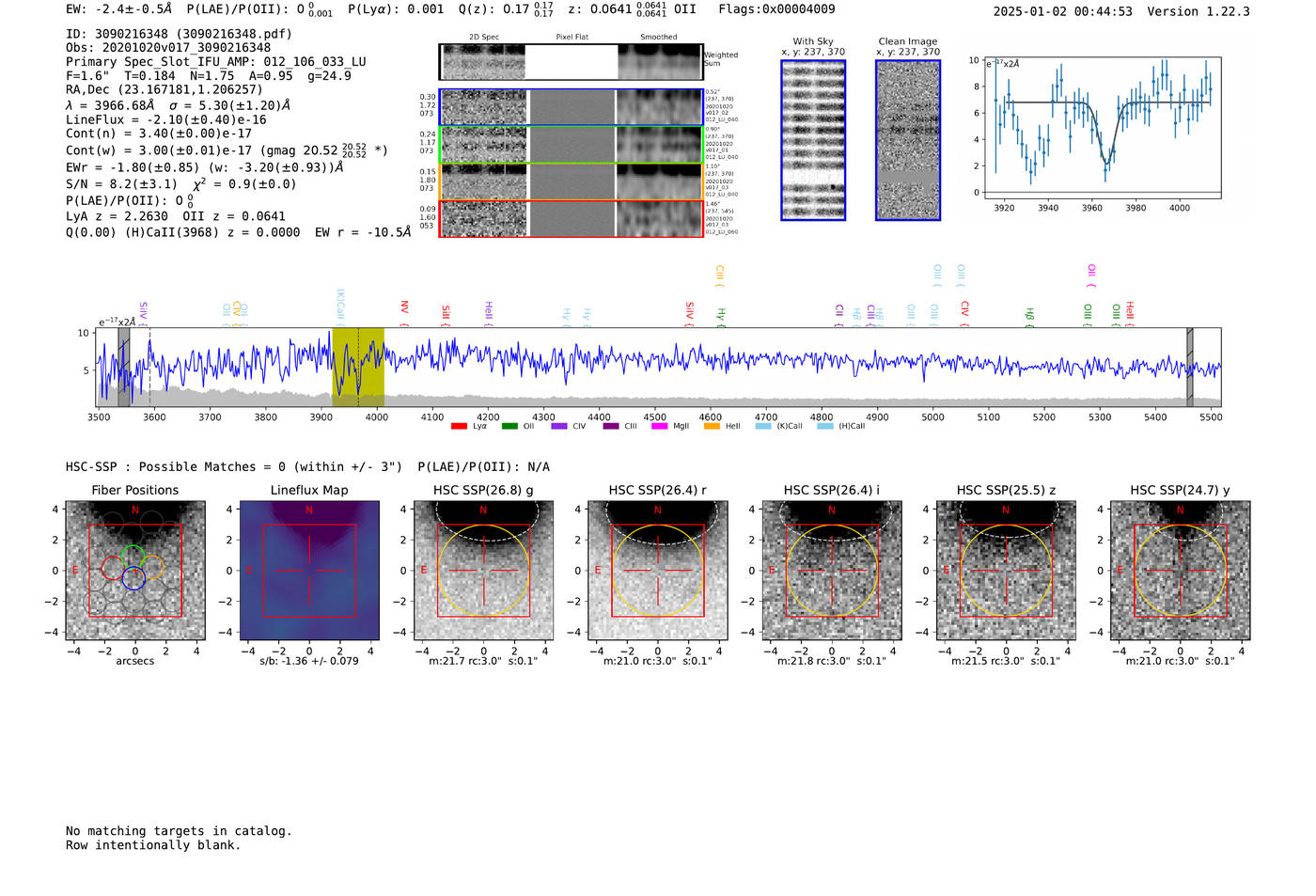
Task: Click the LyA z = 2.2630 line
Action: pos(176,216)
